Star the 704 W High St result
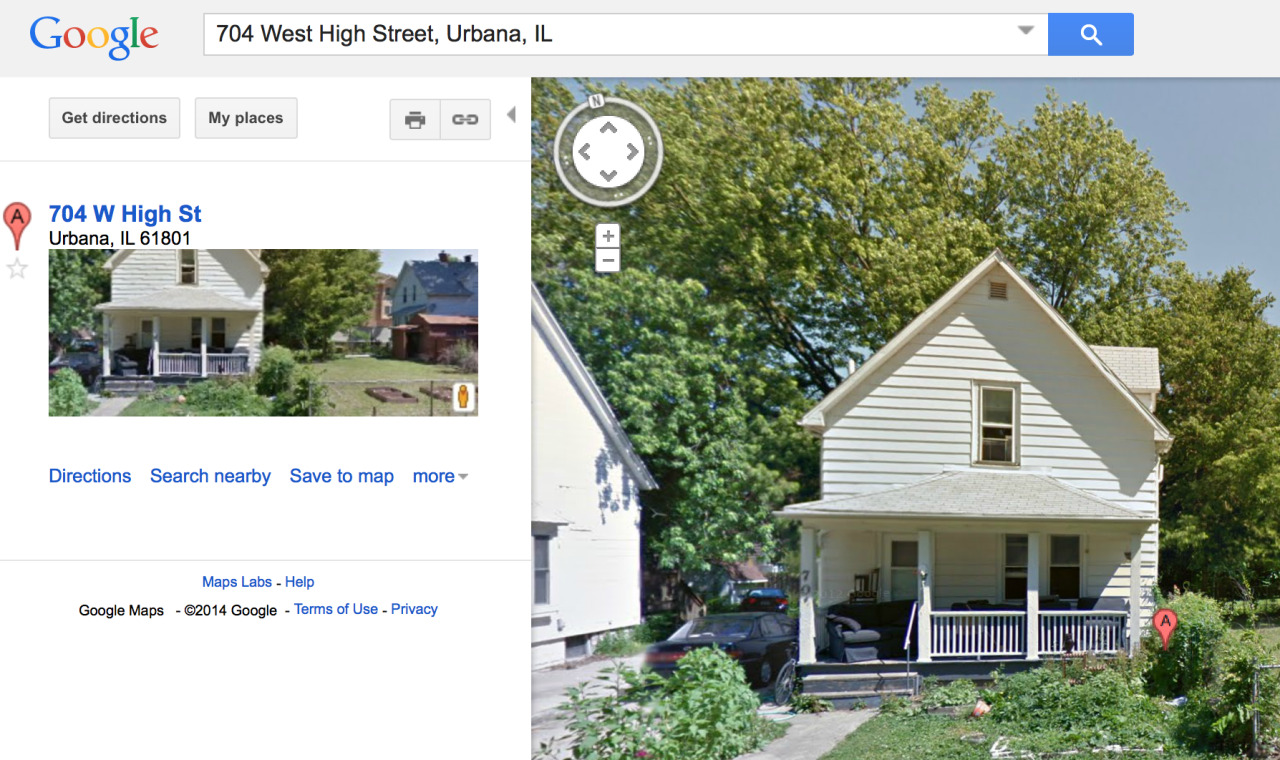Viewport: 1280px width, 760px height. click(17, 268)
